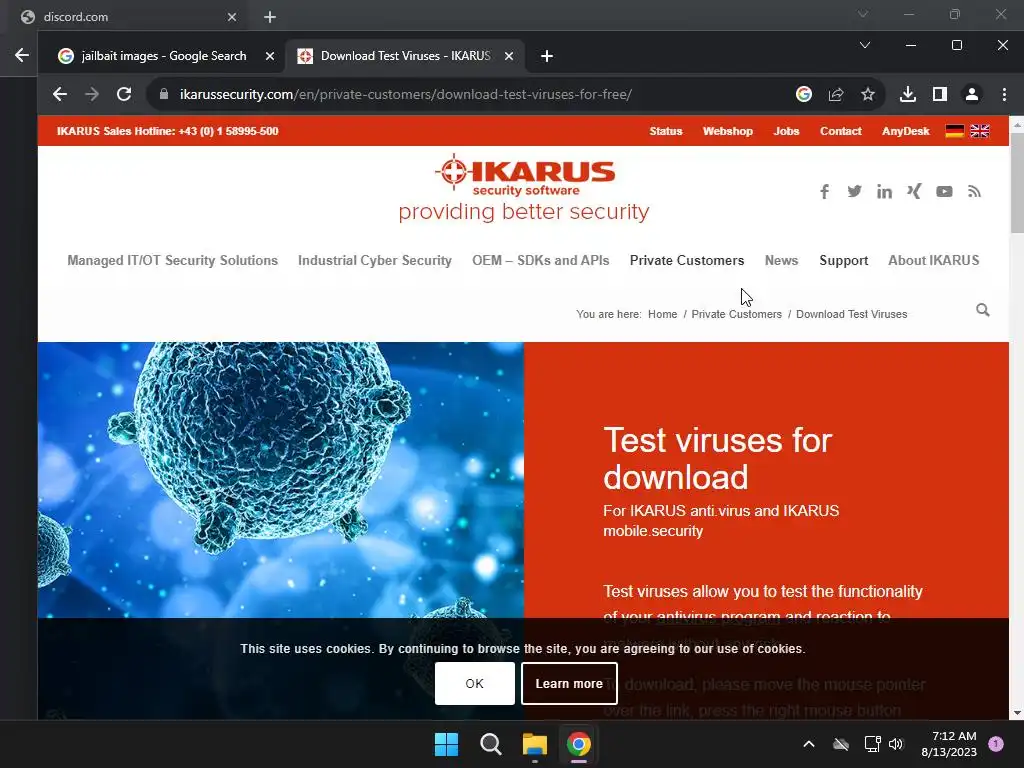Click the cloud sync tray icon
Screen dimensions: 1024x768
click(841, 744)
